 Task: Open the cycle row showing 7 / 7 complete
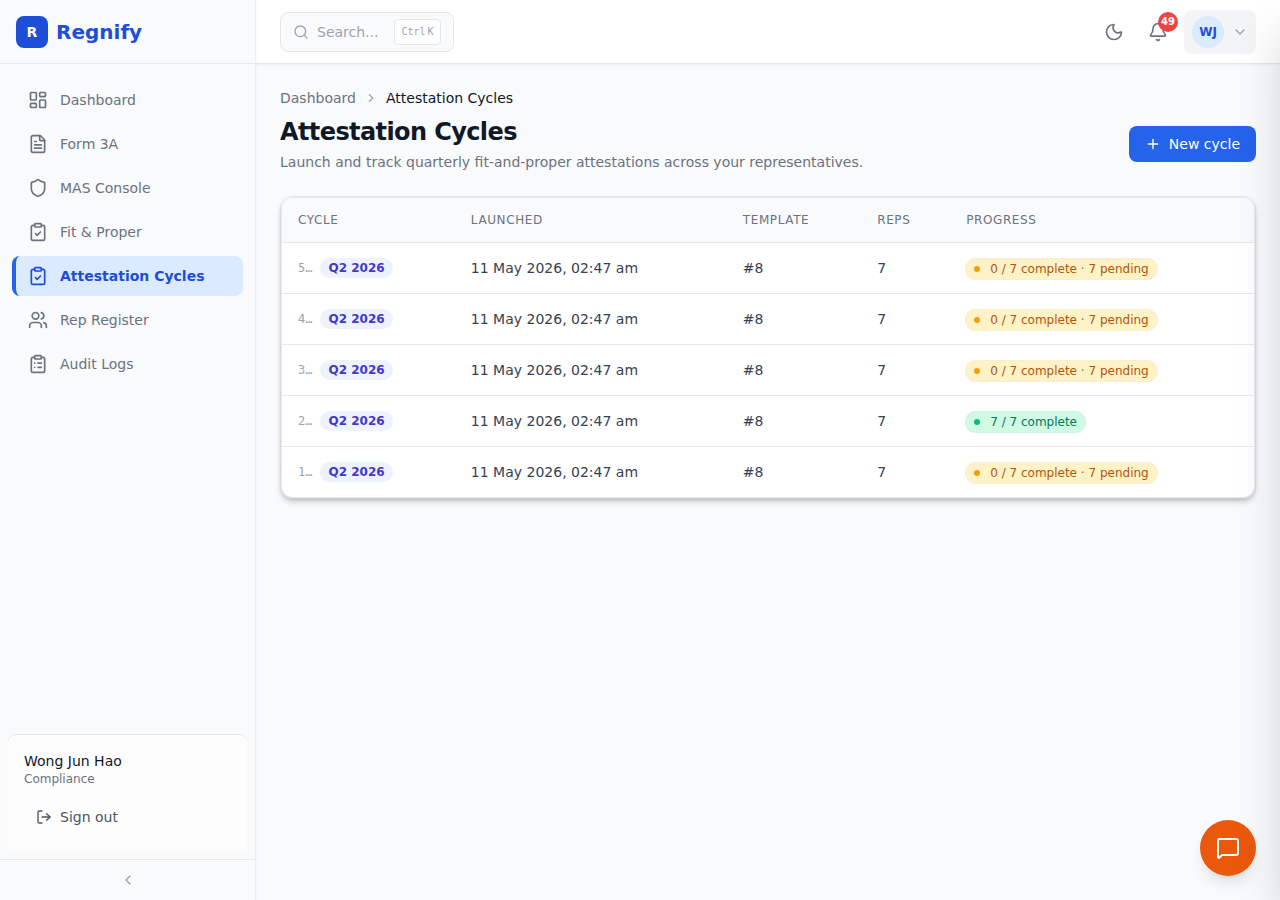tap(768, 421)
